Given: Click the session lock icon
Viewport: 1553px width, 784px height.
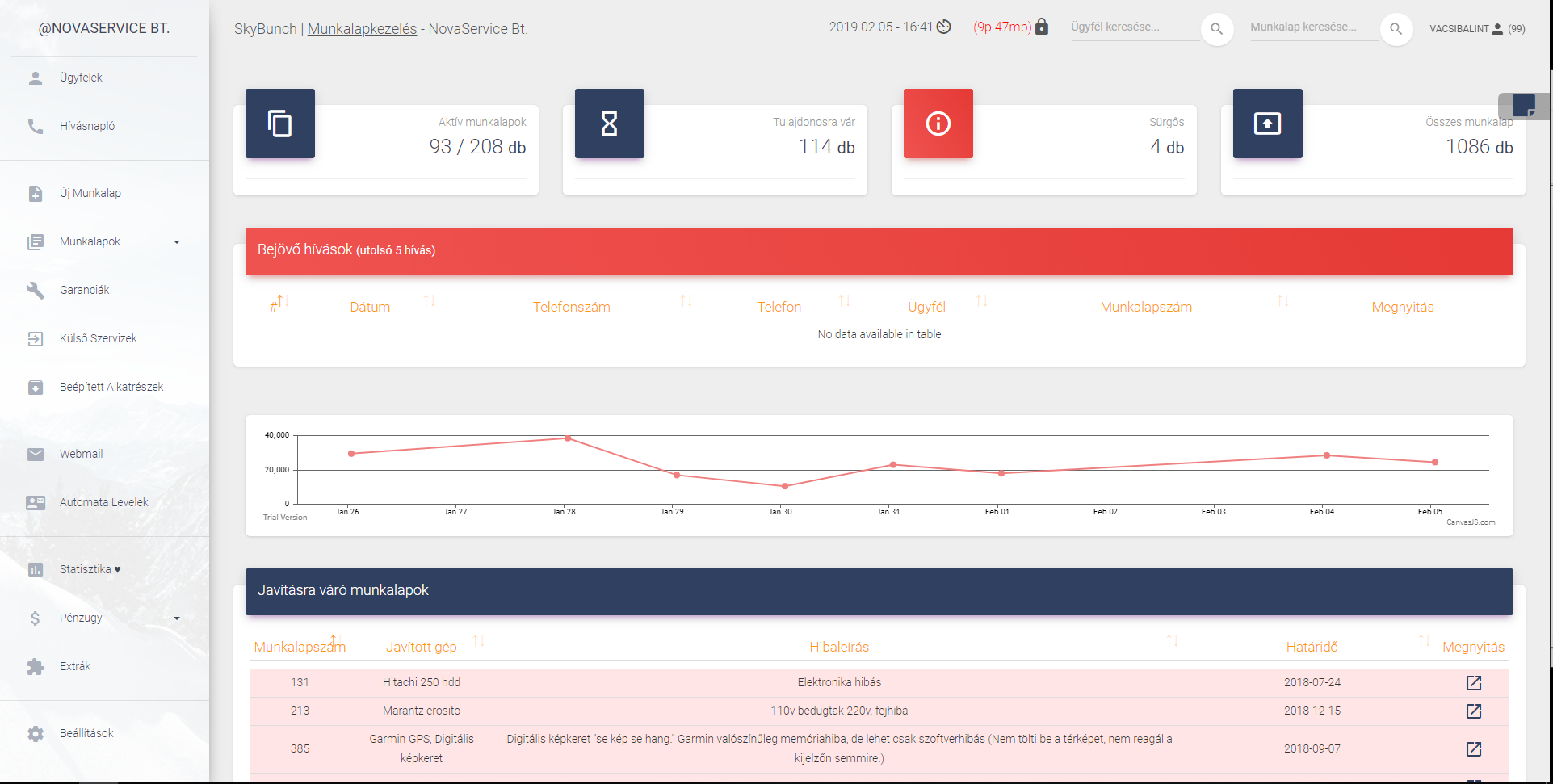Looking at the screenshot, I should coord(1043,26).
